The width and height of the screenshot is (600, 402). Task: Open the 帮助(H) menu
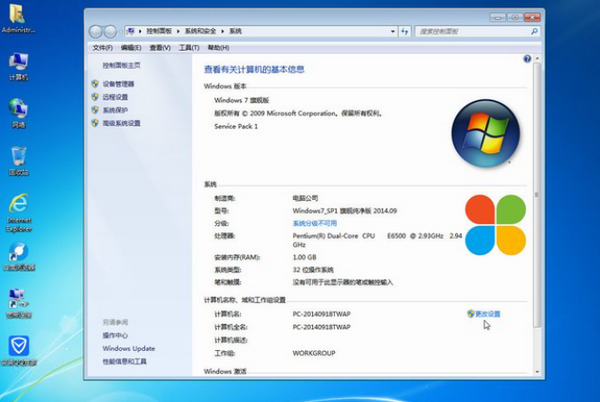[x=218, y=48]
